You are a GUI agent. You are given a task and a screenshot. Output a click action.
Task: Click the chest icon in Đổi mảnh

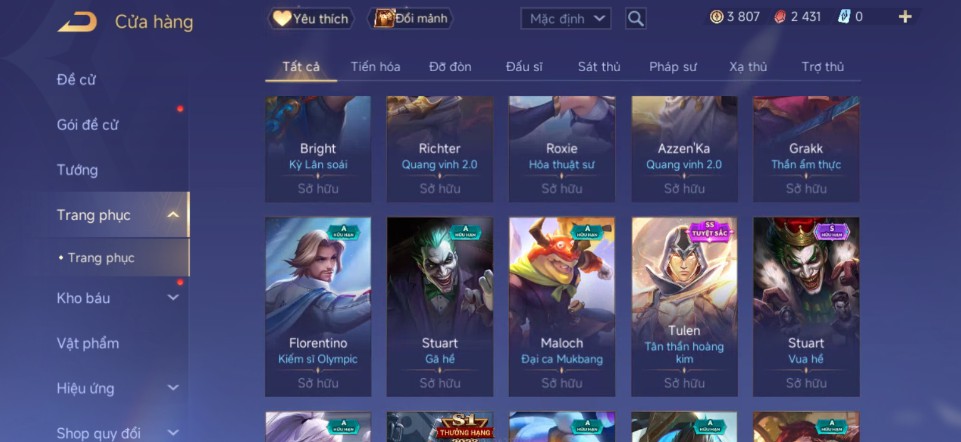384,18
